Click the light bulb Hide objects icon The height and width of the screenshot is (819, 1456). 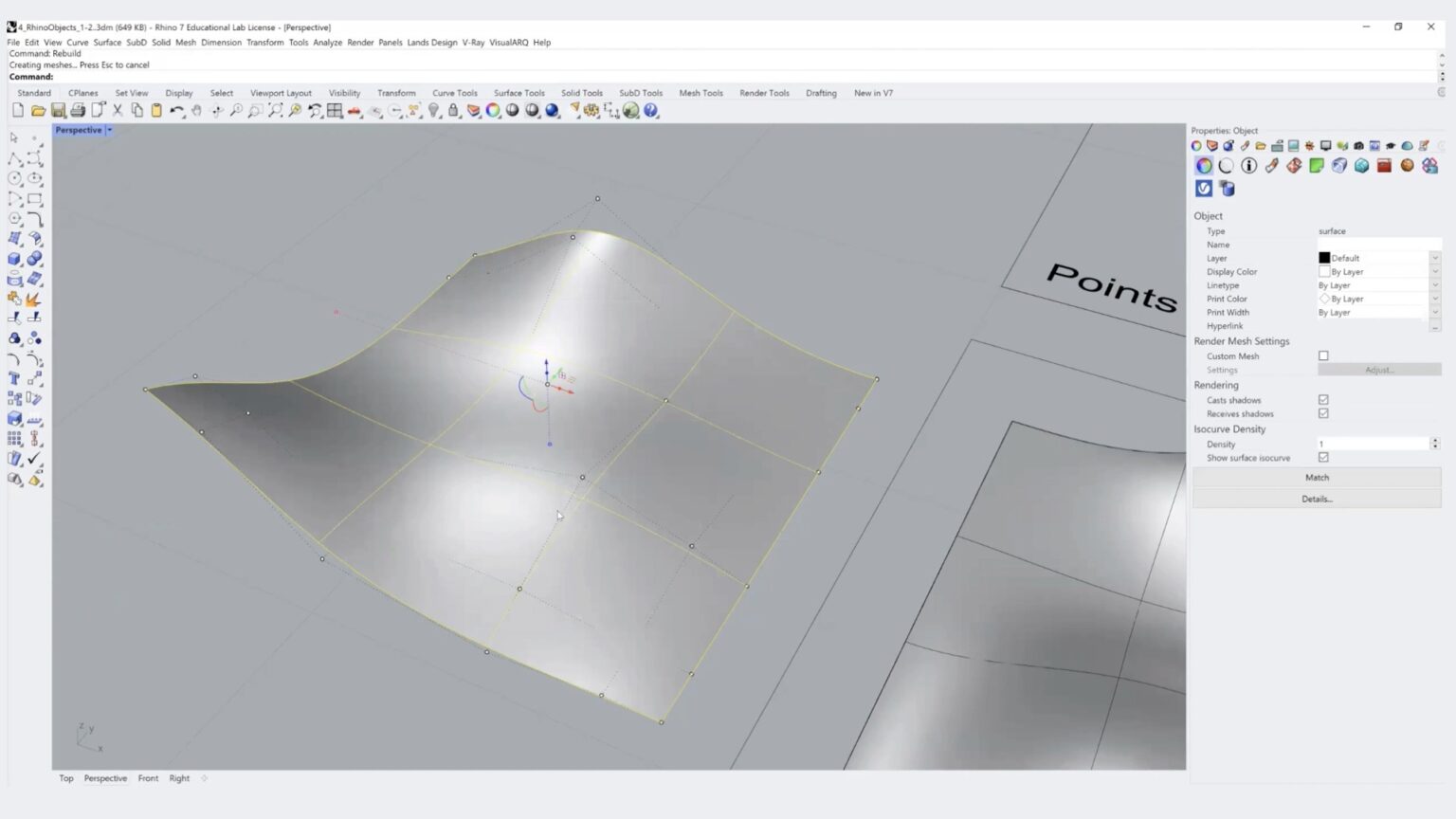tap(434, 111)
